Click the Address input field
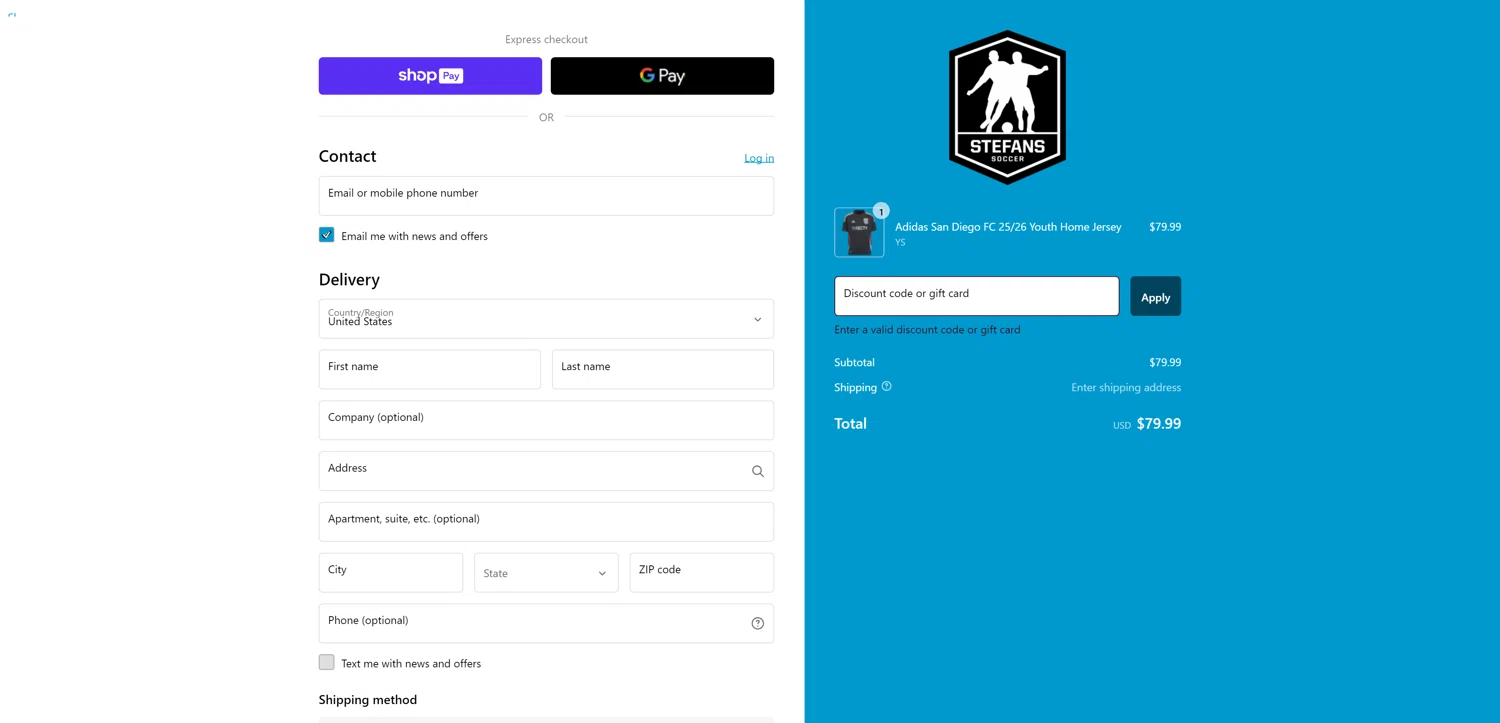 pos(546,471)
